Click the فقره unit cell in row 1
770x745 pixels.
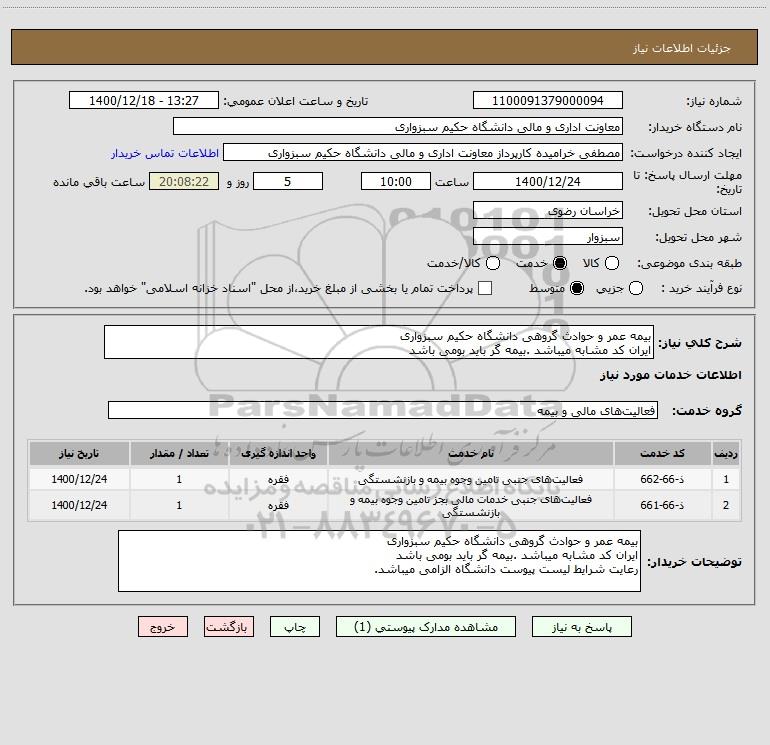click(278, 479)
